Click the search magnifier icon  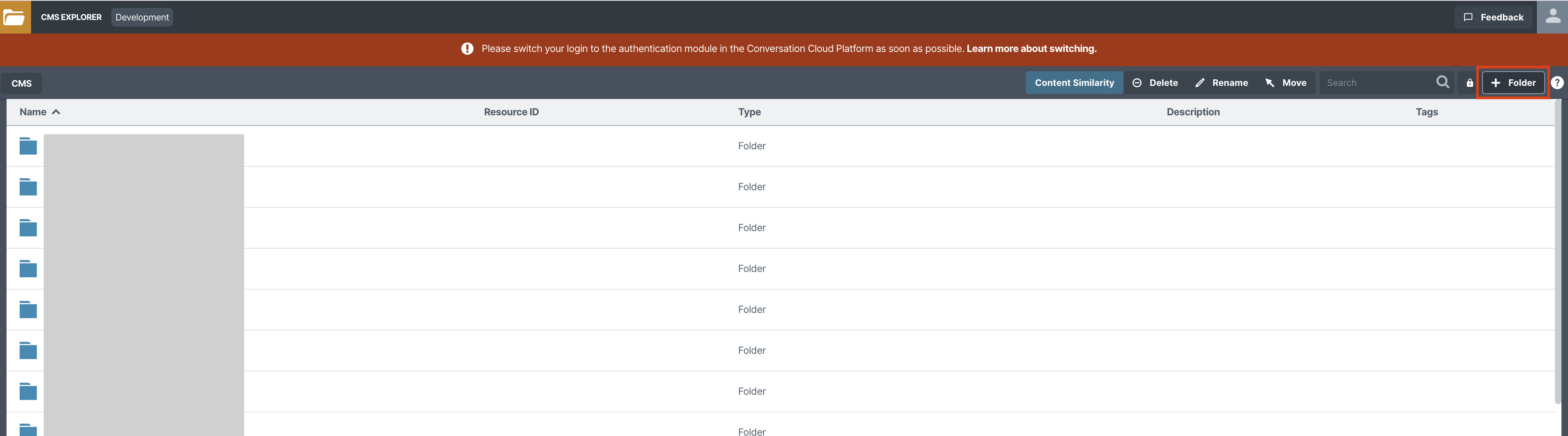pyautogui.click(x=1442, y=82)
